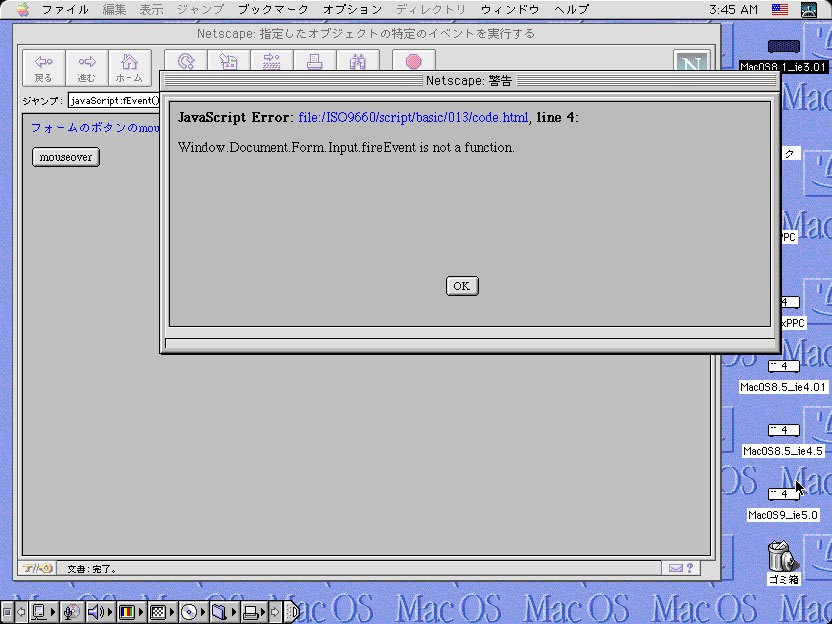The height and width of the screenshot is (624, 832).
Task: Click the fireEvent is not a function message
Action: (x=346, y=148)
